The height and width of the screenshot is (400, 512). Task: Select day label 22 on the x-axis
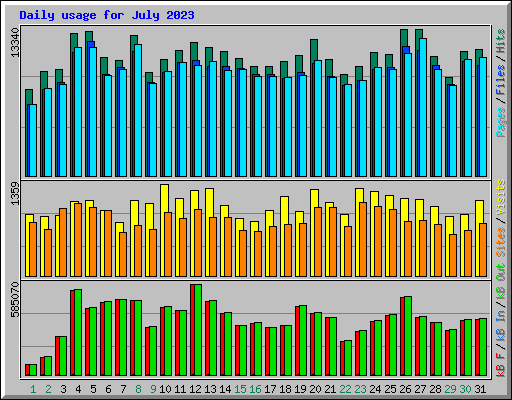pyautogui.click(x=345, y=389)
